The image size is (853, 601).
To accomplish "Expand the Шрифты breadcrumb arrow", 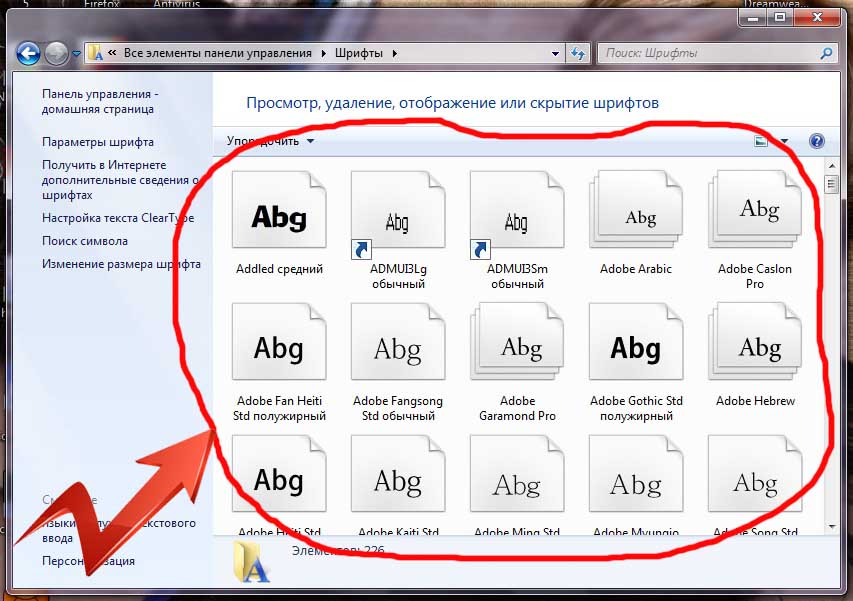I will pyautogui.click(x=394, y=53).
